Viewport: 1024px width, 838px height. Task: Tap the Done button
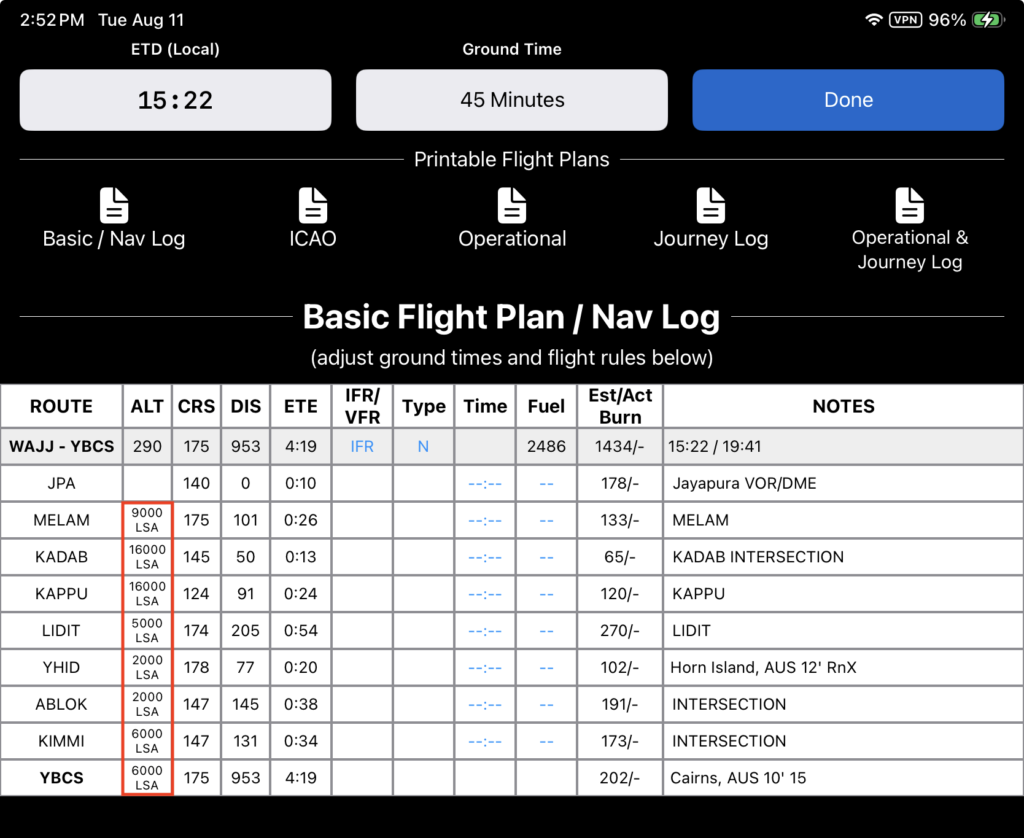point(848,100)
